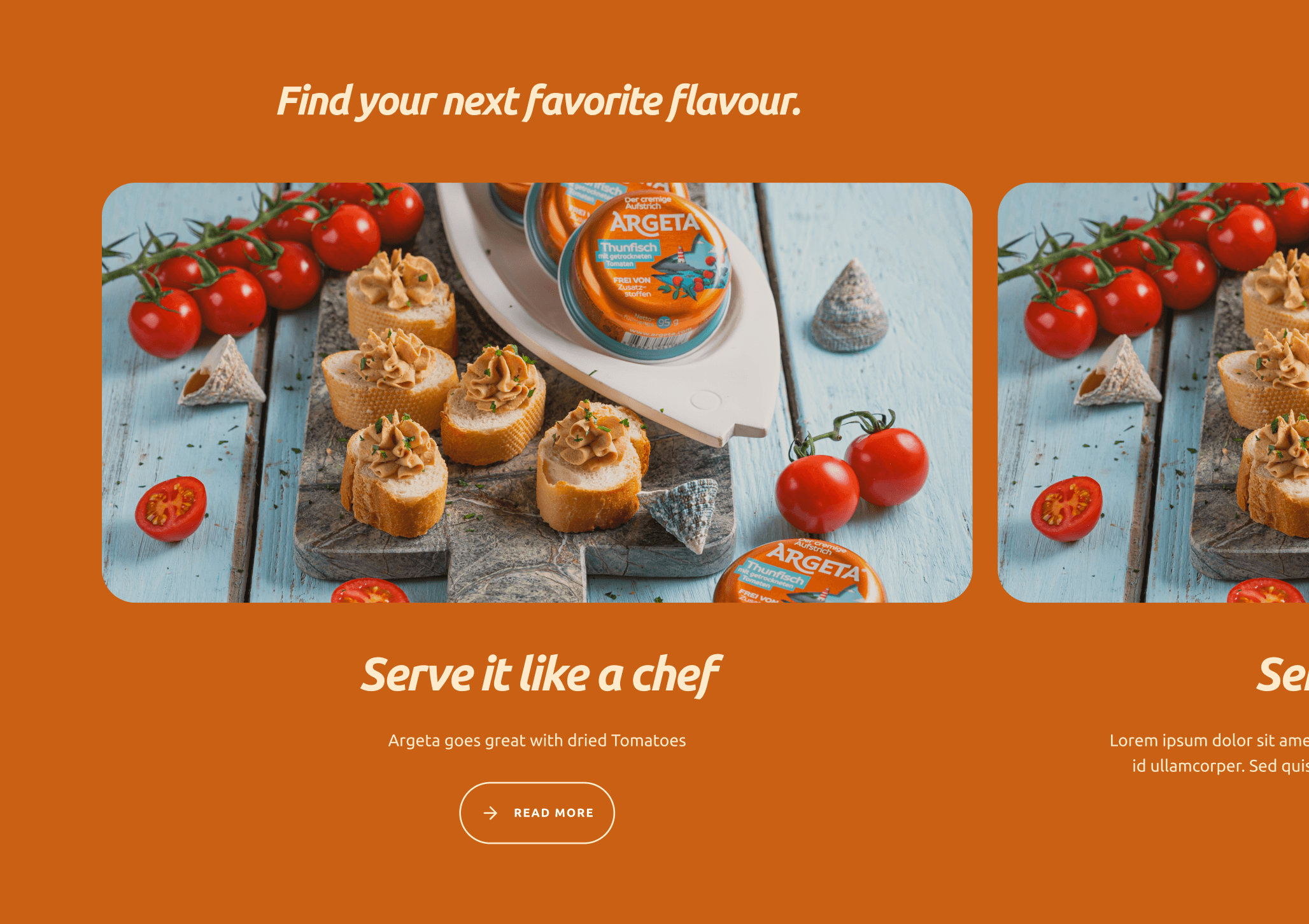Click the READ MORE button

[537, 813]
